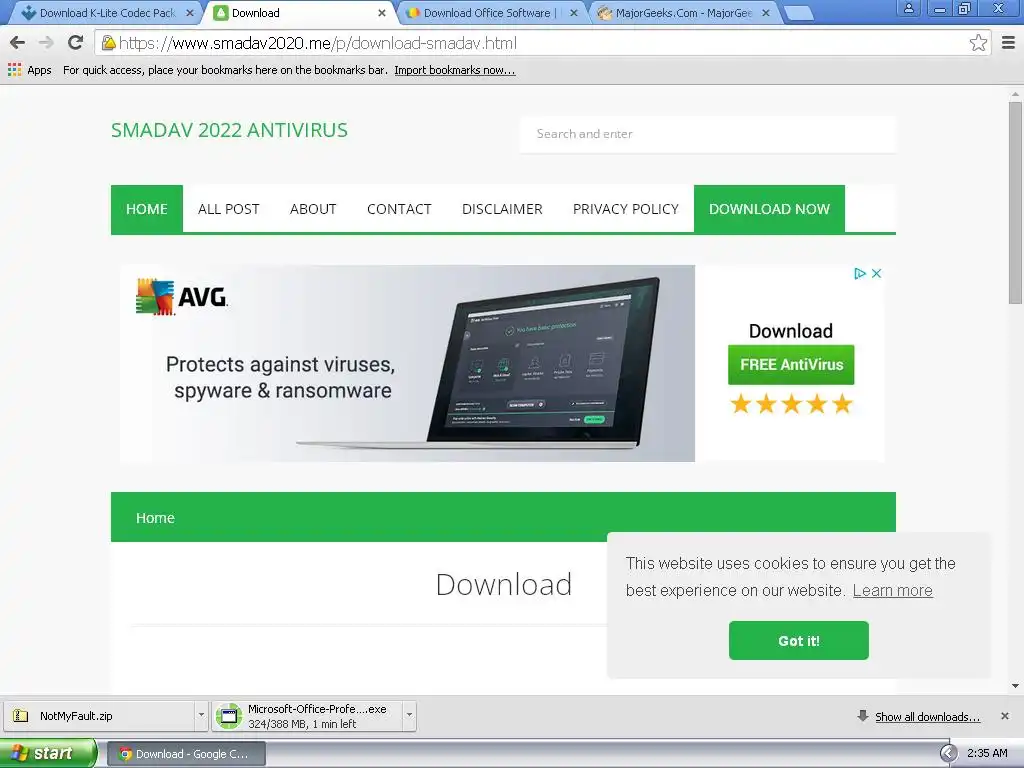Open the ABOUT menu item

click(x=313, y=209)
